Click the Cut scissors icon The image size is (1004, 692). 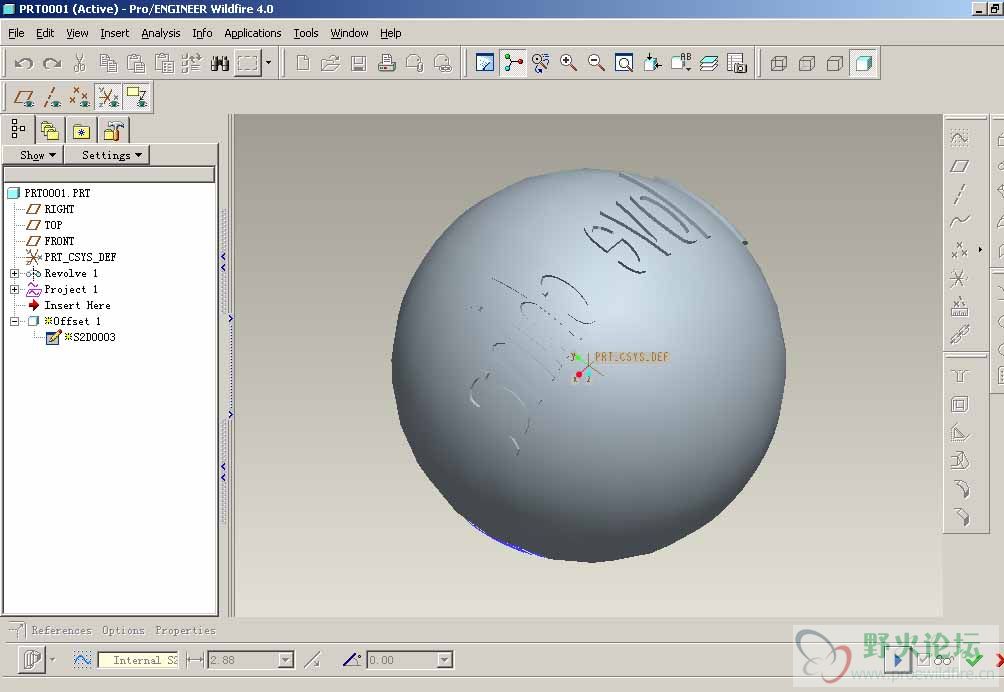80,63
